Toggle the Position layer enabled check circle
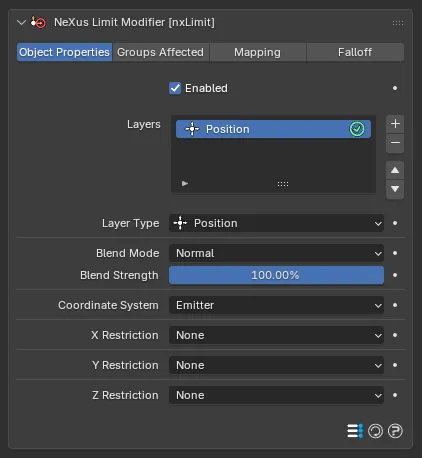 357,129
